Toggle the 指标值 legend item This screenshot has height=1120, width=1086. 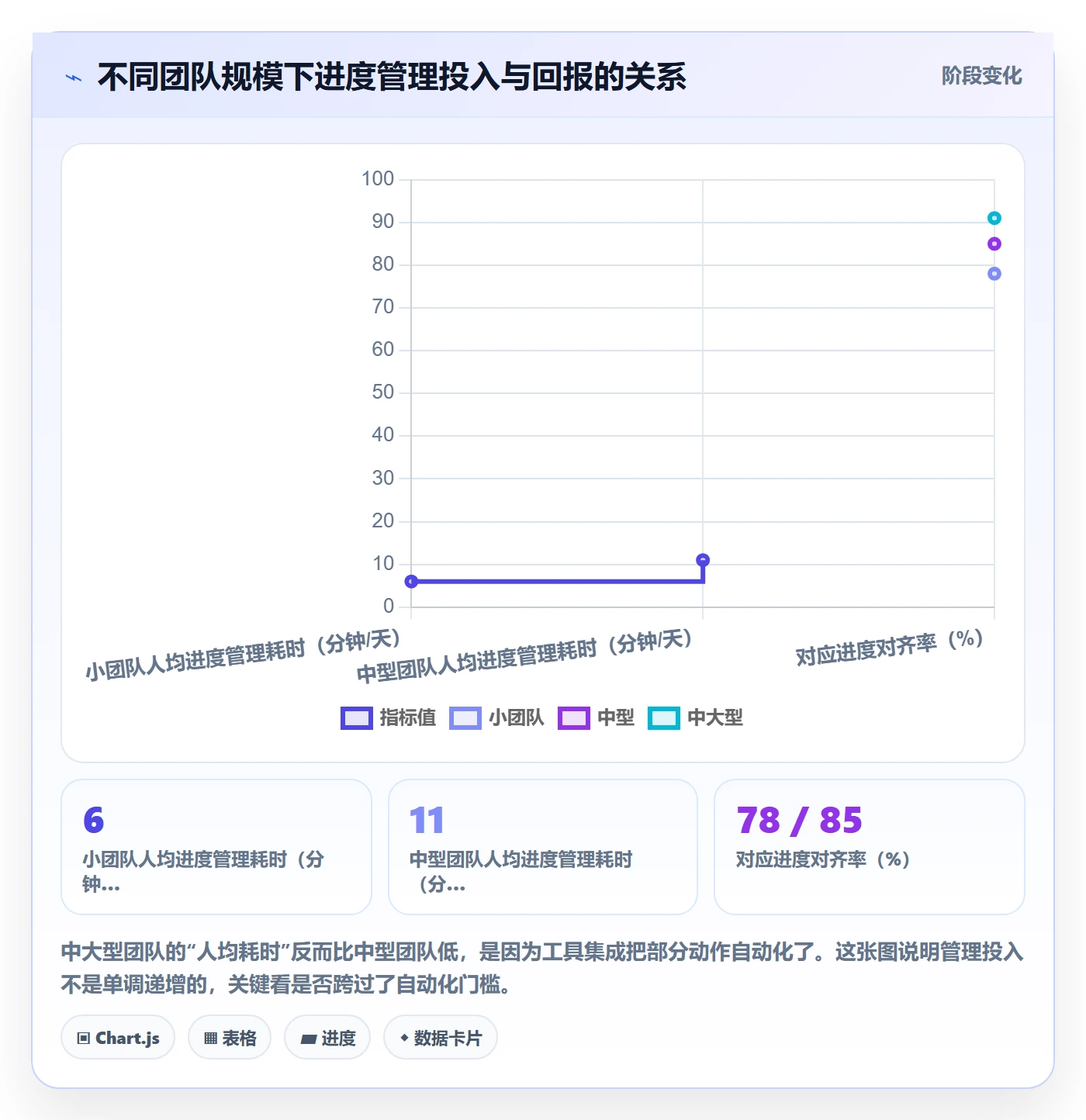click(x=389, y=718)
